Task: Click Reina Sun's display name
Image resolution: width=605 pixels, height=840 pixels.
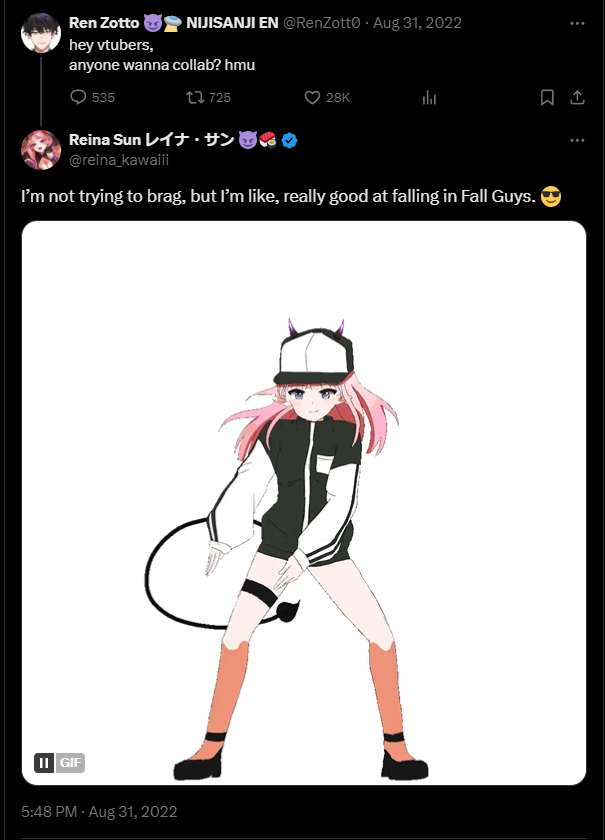Action: [152, 140]
